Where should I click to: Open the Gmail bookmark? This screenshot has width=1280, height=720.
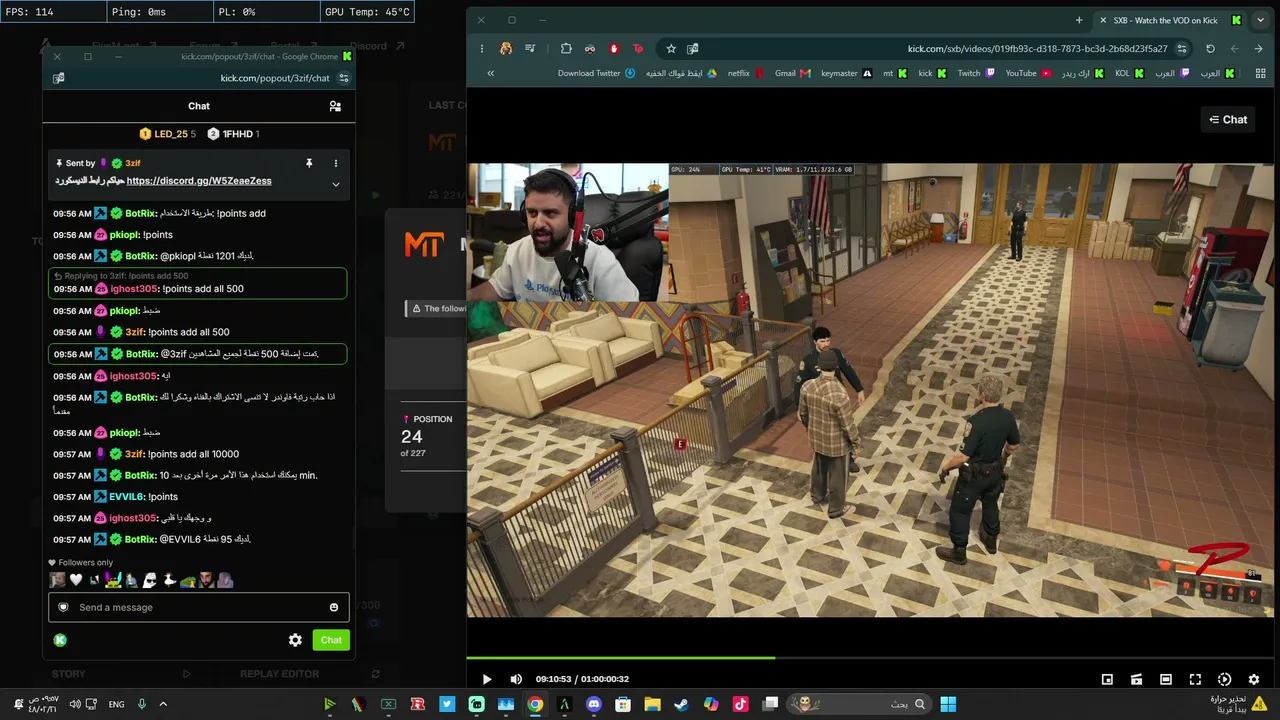792,73
